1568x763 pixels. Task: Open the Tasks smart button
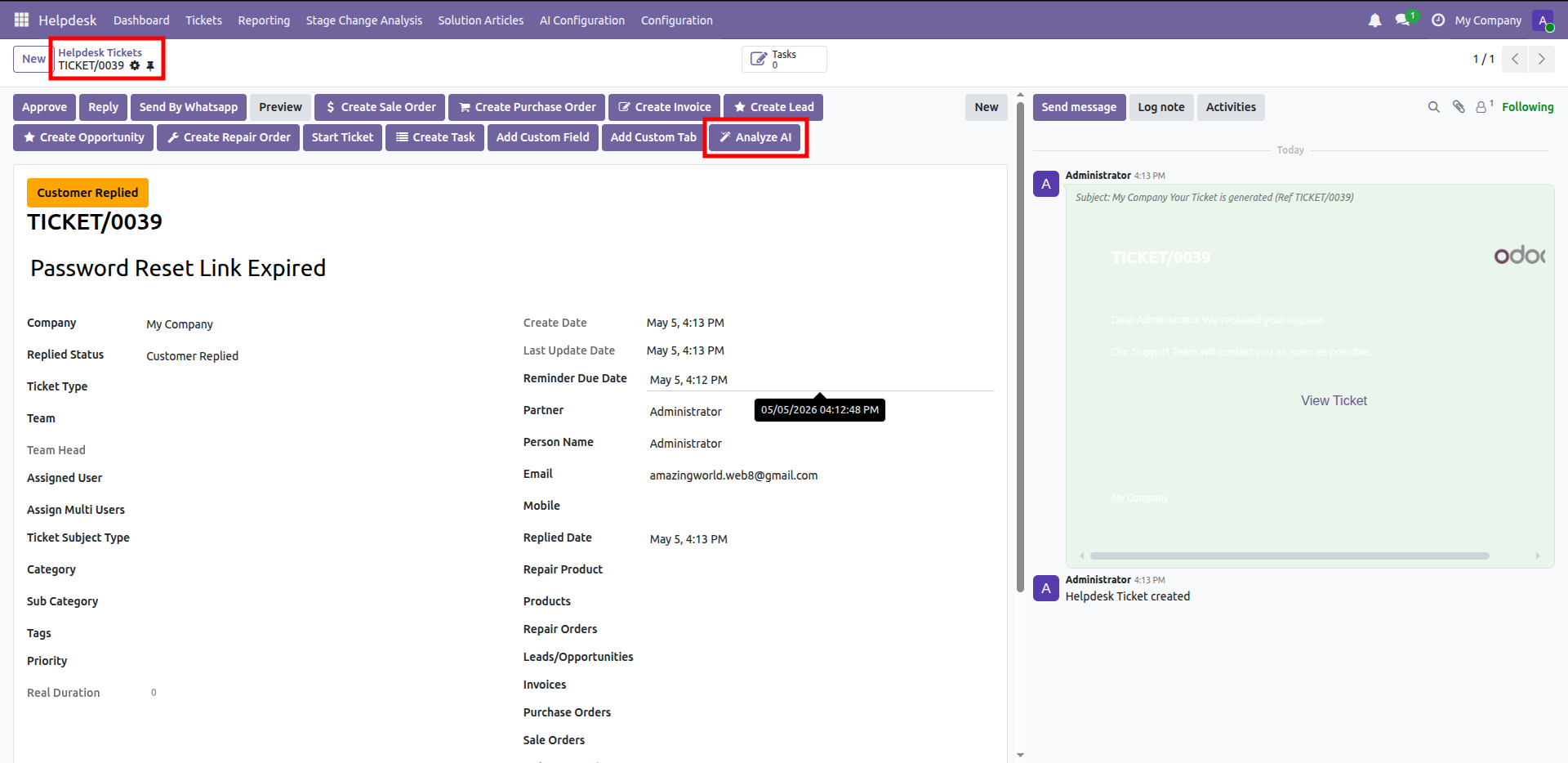click(x=784, y=59)
